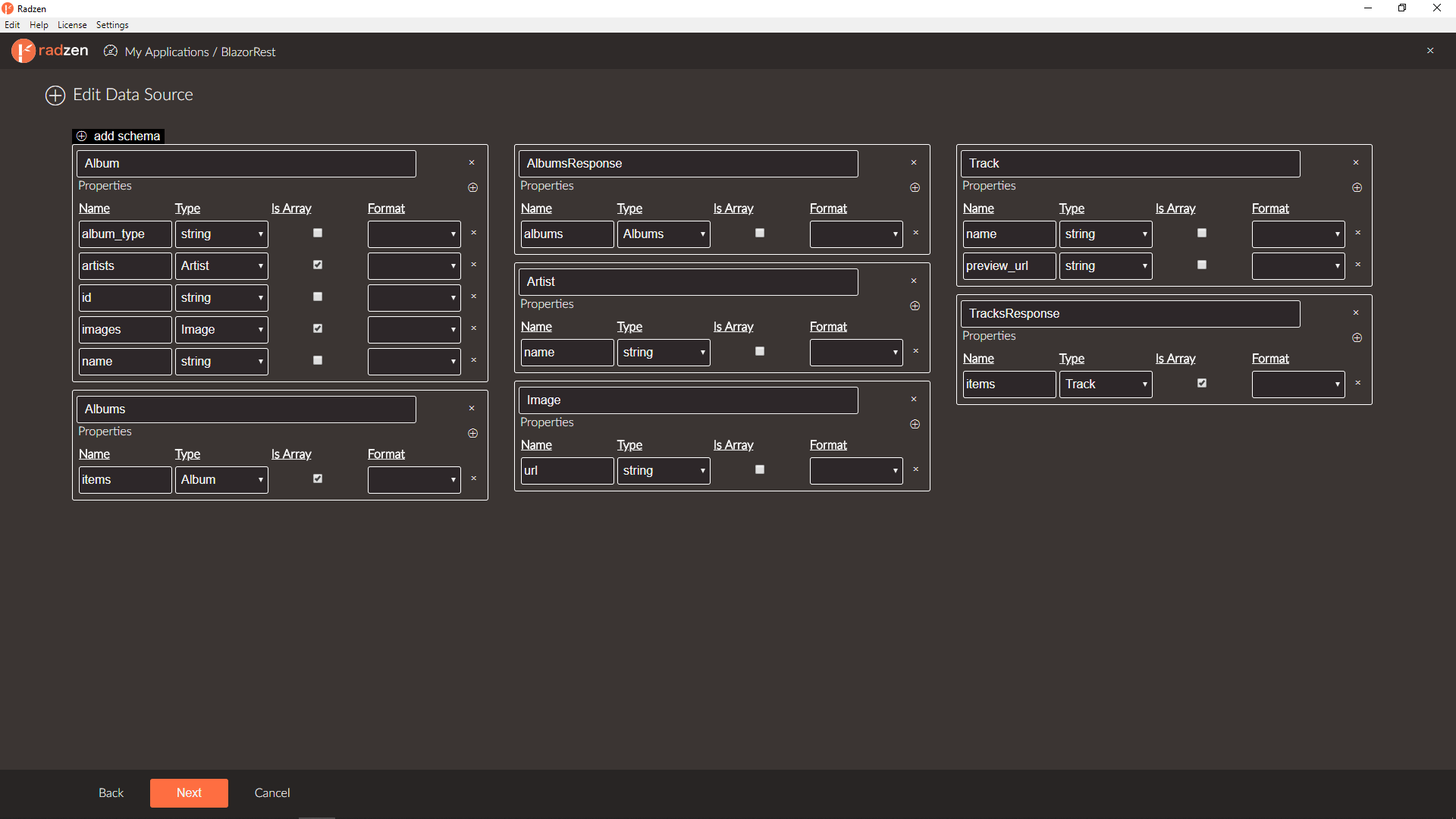This screenshot has width=1456, height=819.
Task: Remove the Album schema with its x icon
Action: tap(472, 163)
